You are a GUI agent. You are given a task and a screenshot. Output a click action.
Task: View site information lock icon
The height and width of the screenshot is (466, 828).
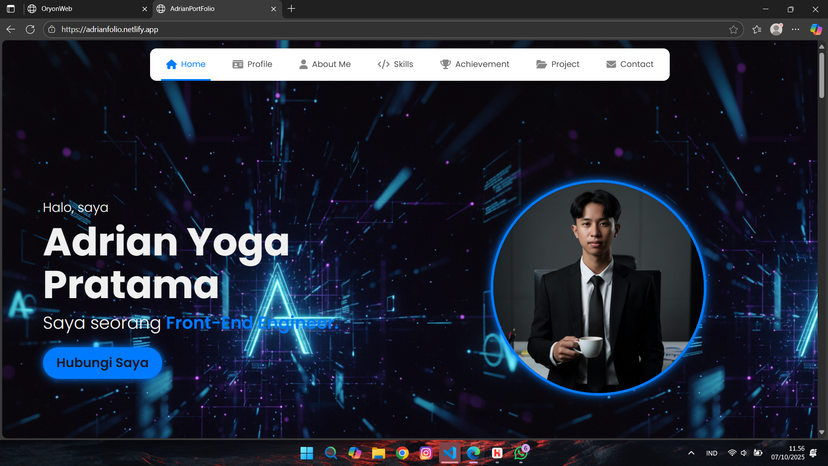pos(52,30)
